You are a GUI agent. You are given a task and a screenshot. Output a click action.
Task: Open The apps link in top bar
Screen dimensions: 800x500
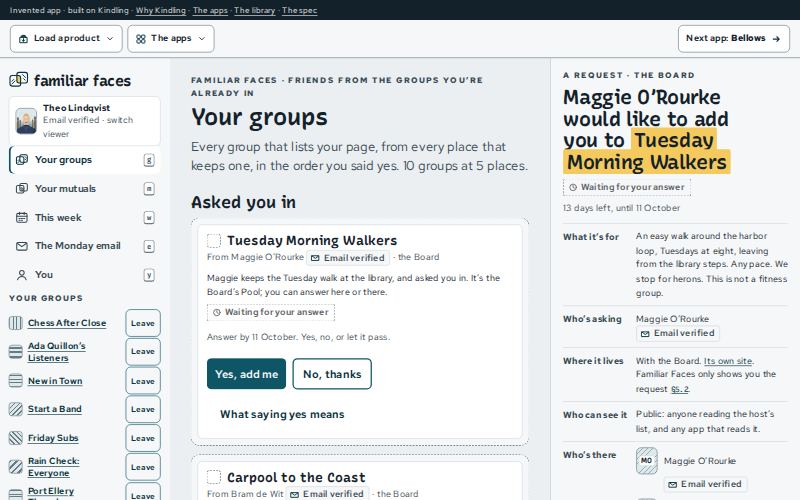210,10
